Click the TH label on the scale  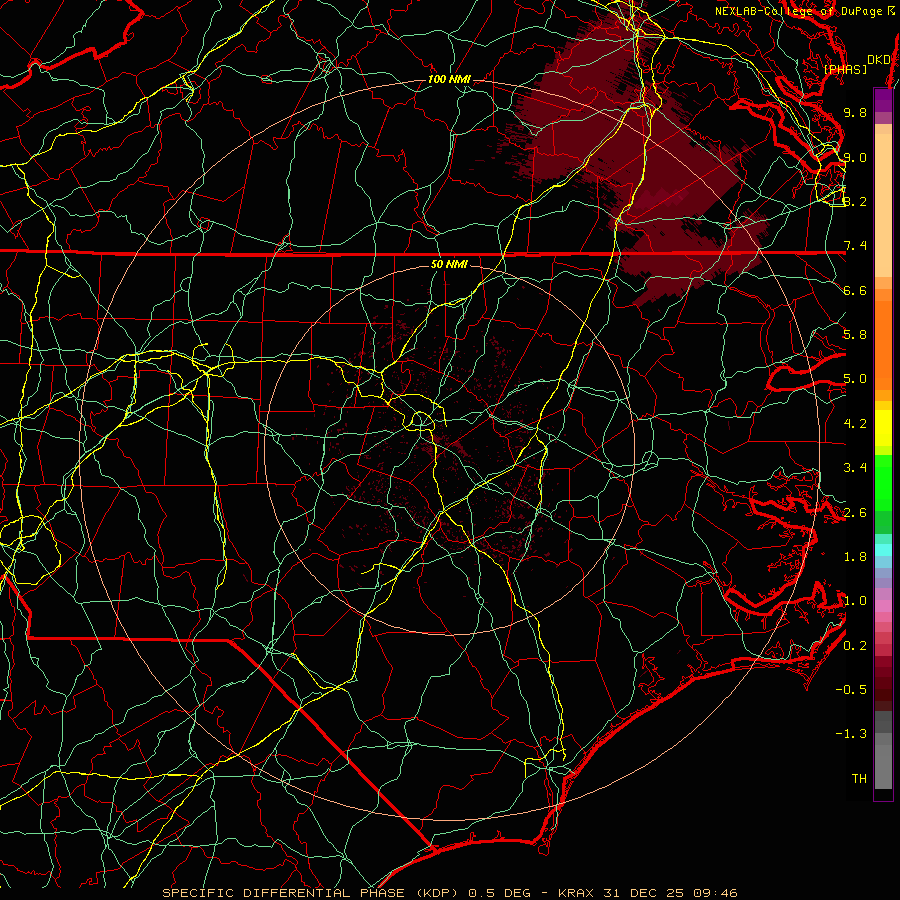click(x=859, y=779)
